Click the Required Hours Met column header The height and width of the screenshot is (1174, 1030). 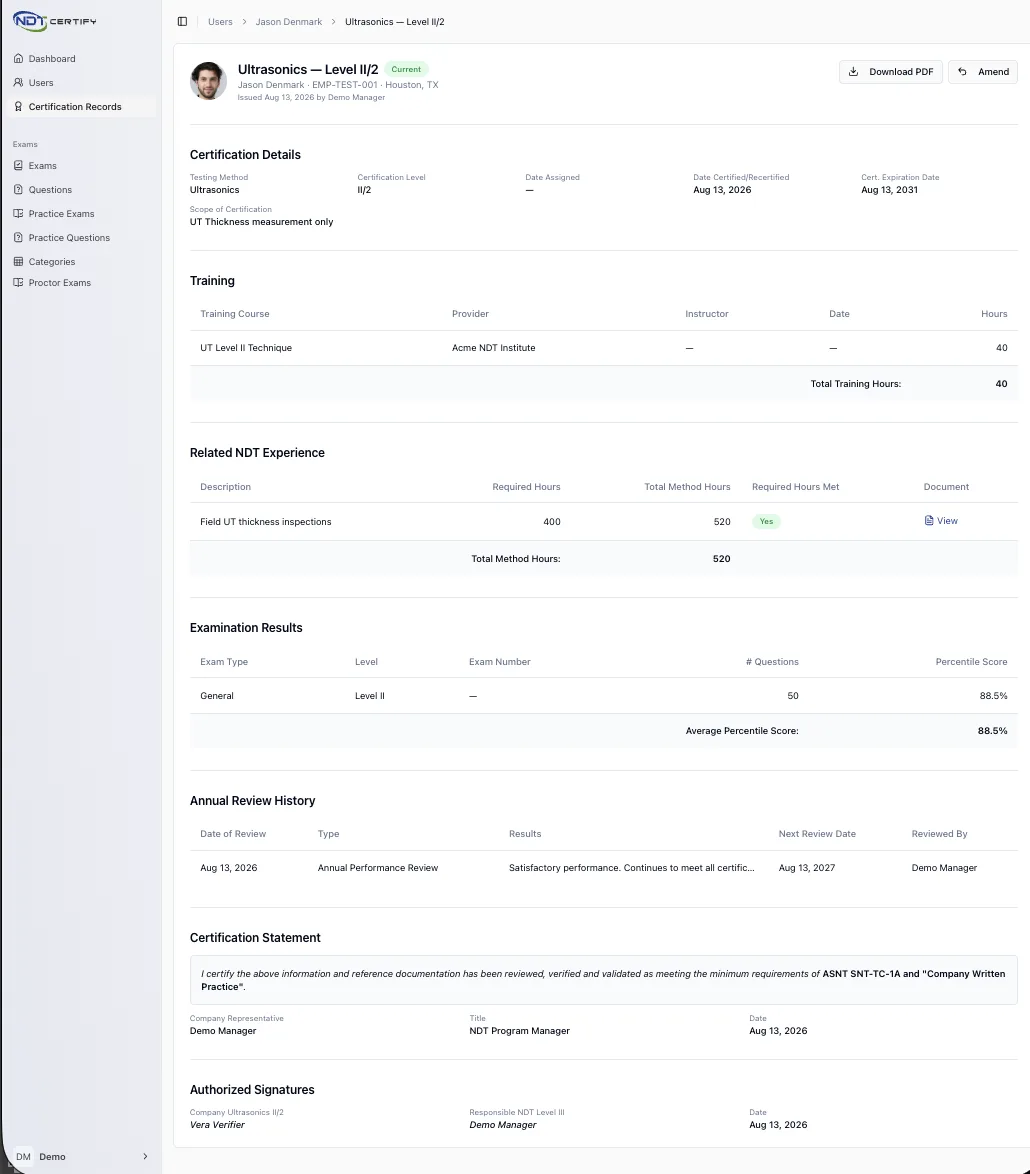tap(796, 487)
